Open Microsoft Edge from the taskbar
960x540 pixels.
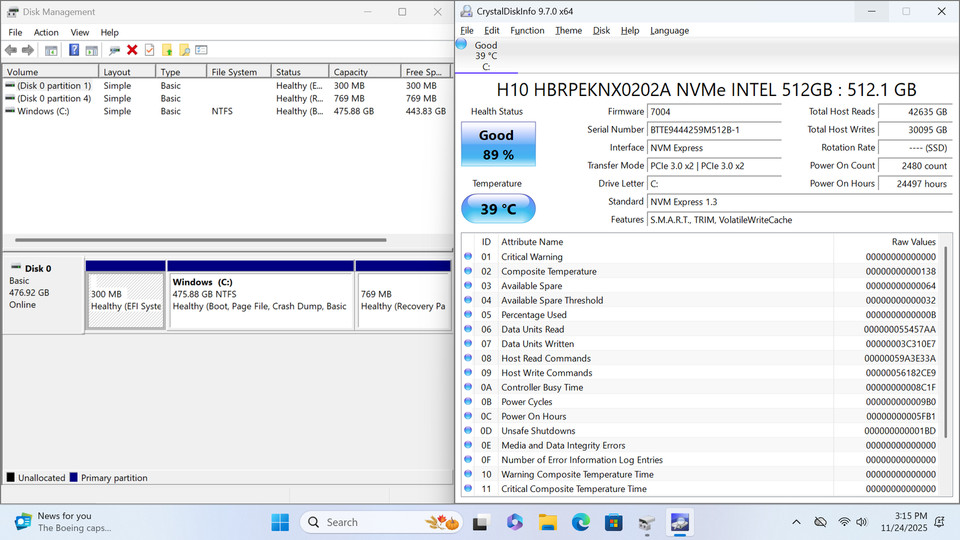coord(580,522)
